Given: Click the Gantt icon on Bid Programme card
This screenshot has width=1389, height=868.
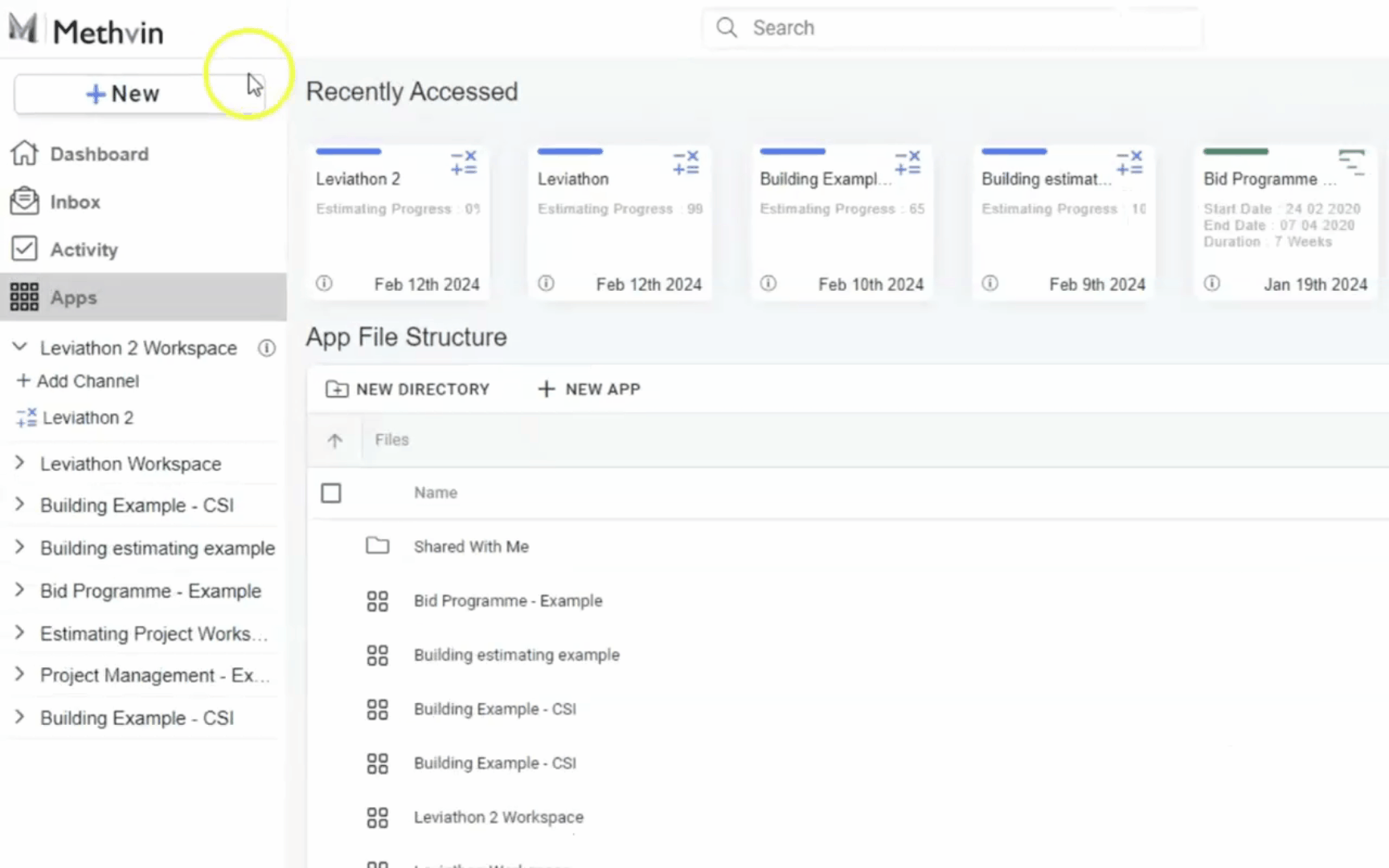Looking at the screenshot, I should [x=1351, y=162].
